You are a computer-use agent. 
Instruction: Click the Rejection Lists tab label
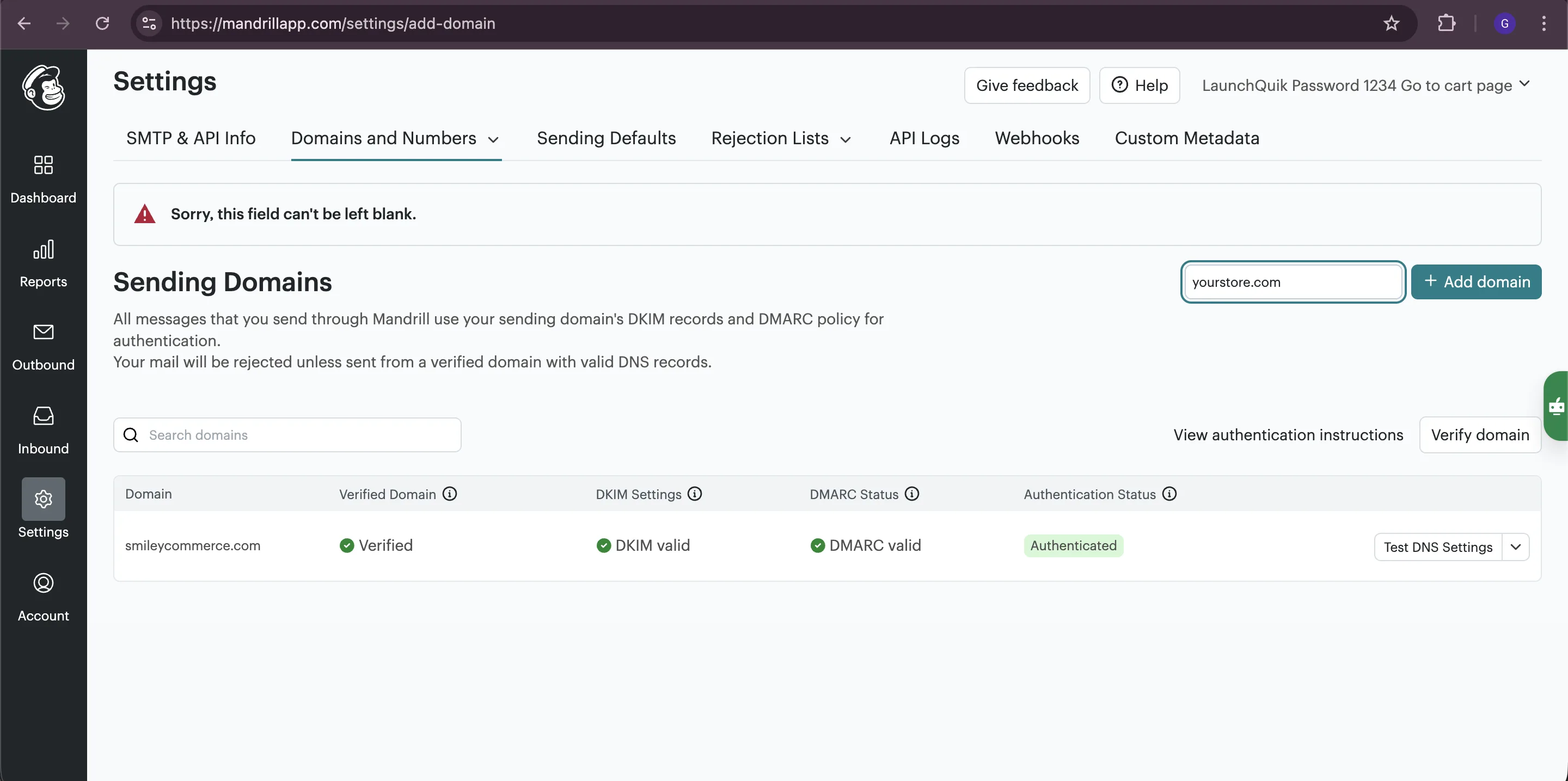click(769, 138)
